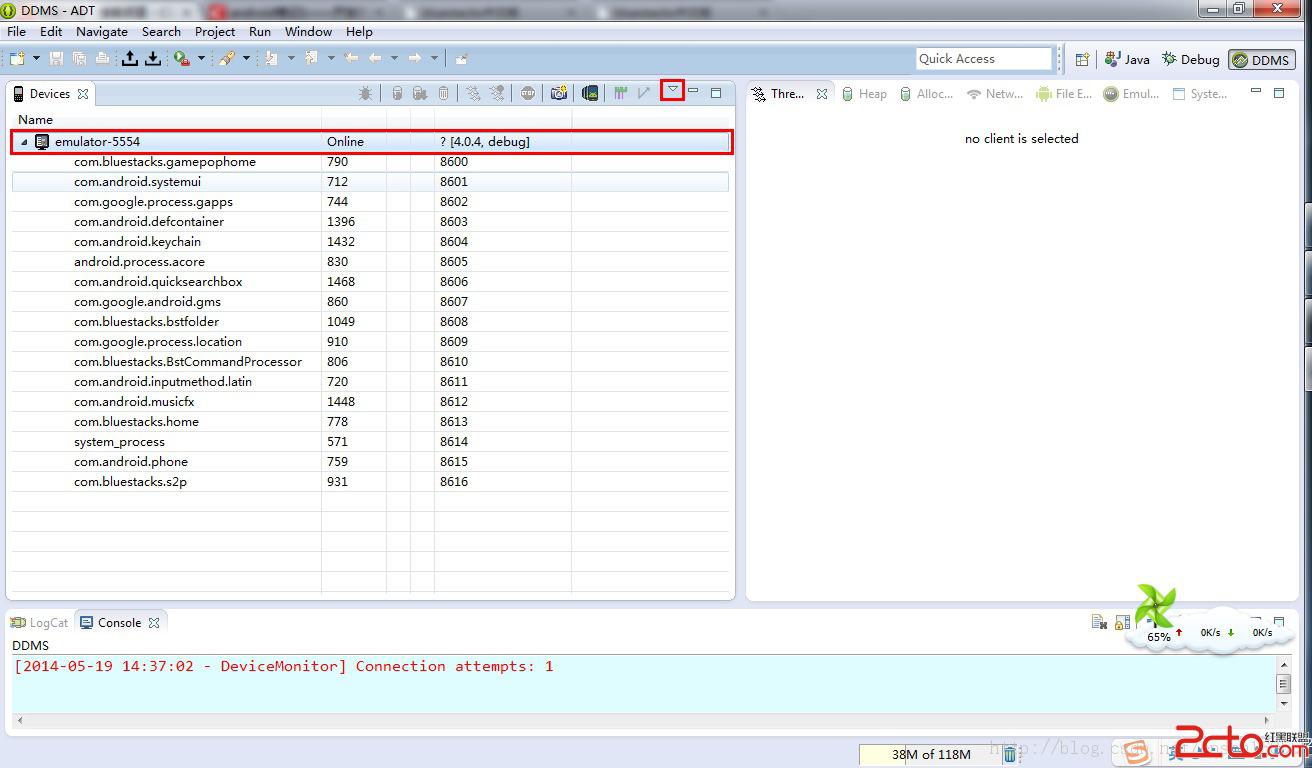Click the Cause GC trash icon in Devices

pos(443,93)
